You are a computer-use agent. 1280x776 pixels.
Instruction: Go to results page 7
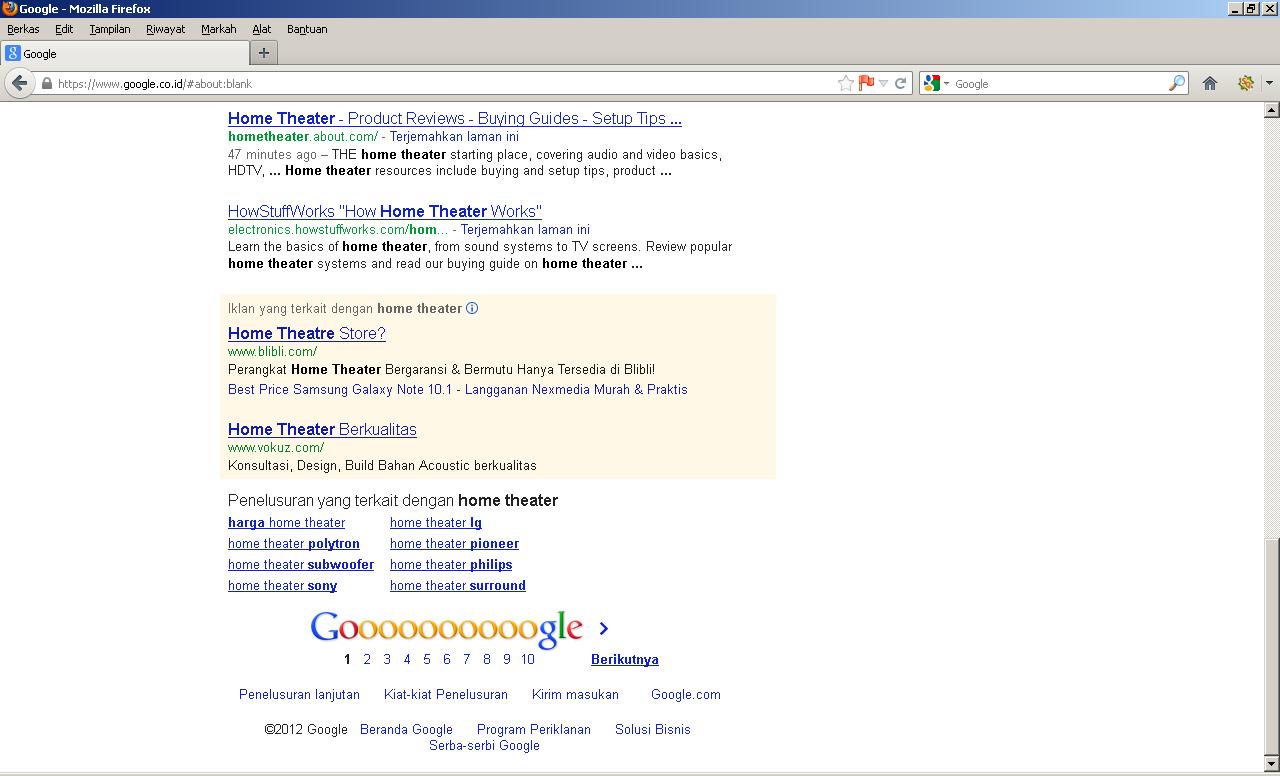[x=466, y=659]
